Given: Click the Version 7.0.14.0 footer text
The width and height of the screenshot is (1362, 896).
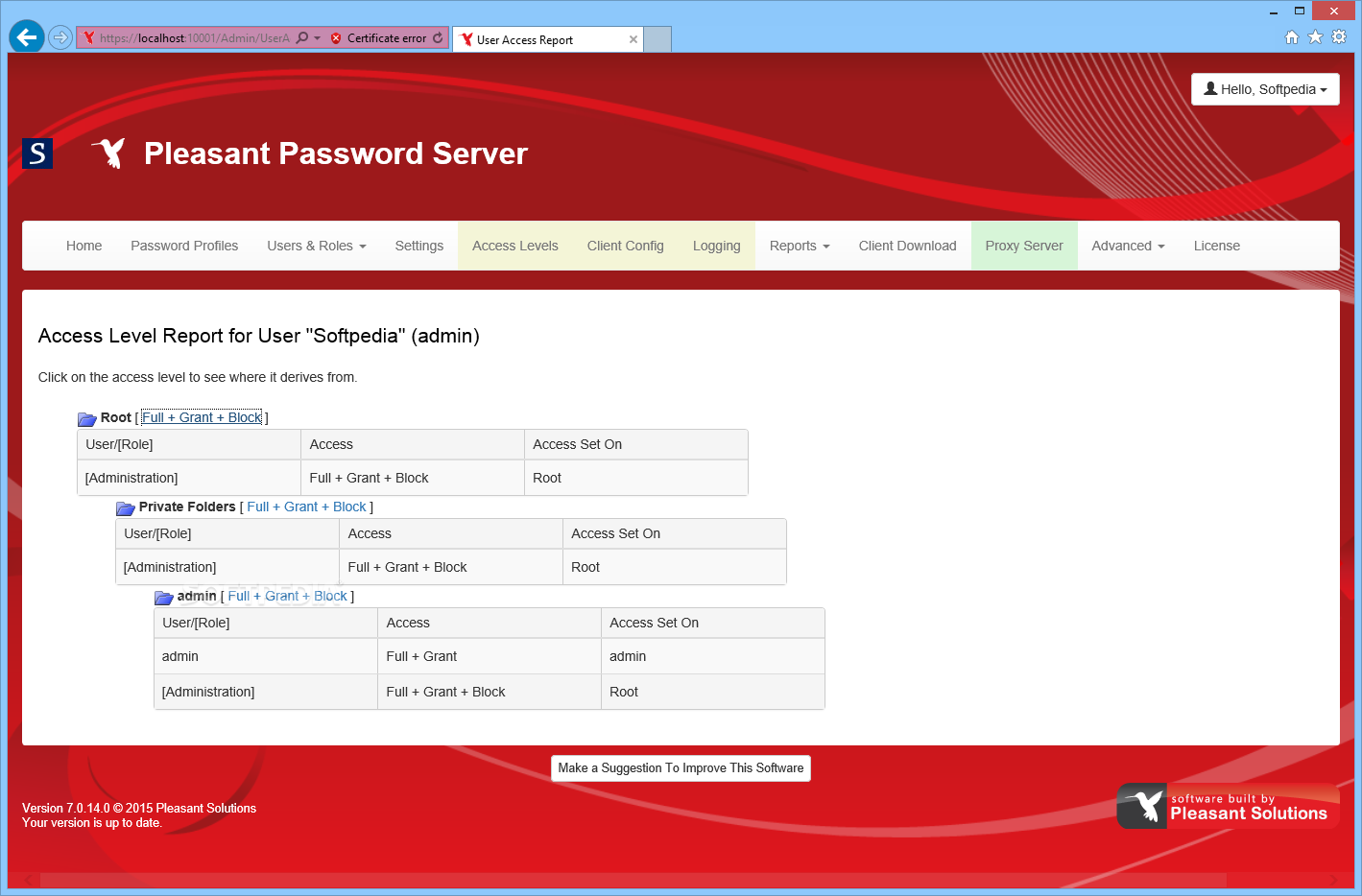Looking at the screenshot, I should pyautogui.click(x=139, y=809).
